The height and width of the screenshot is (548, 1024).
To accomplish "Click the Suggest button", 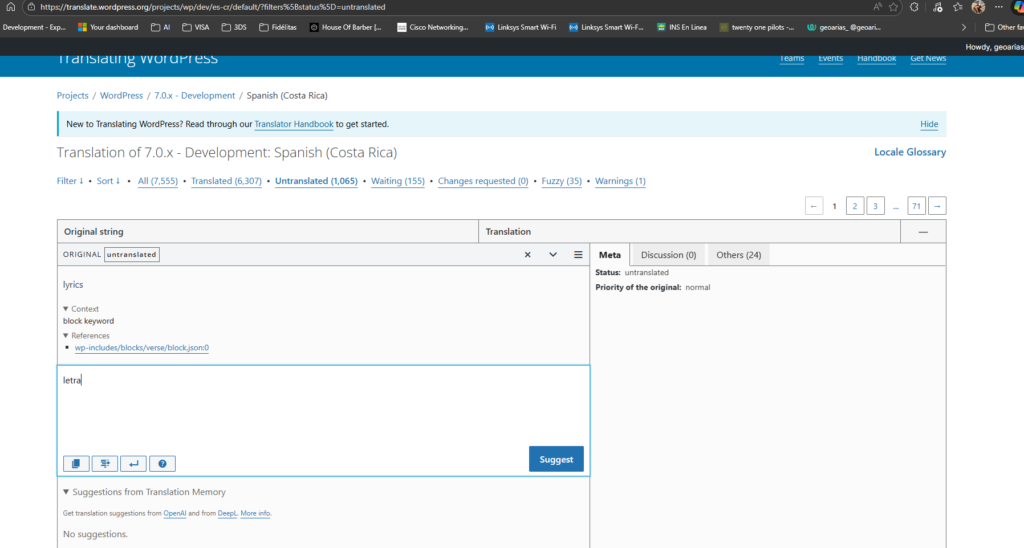I will [556, 459].
